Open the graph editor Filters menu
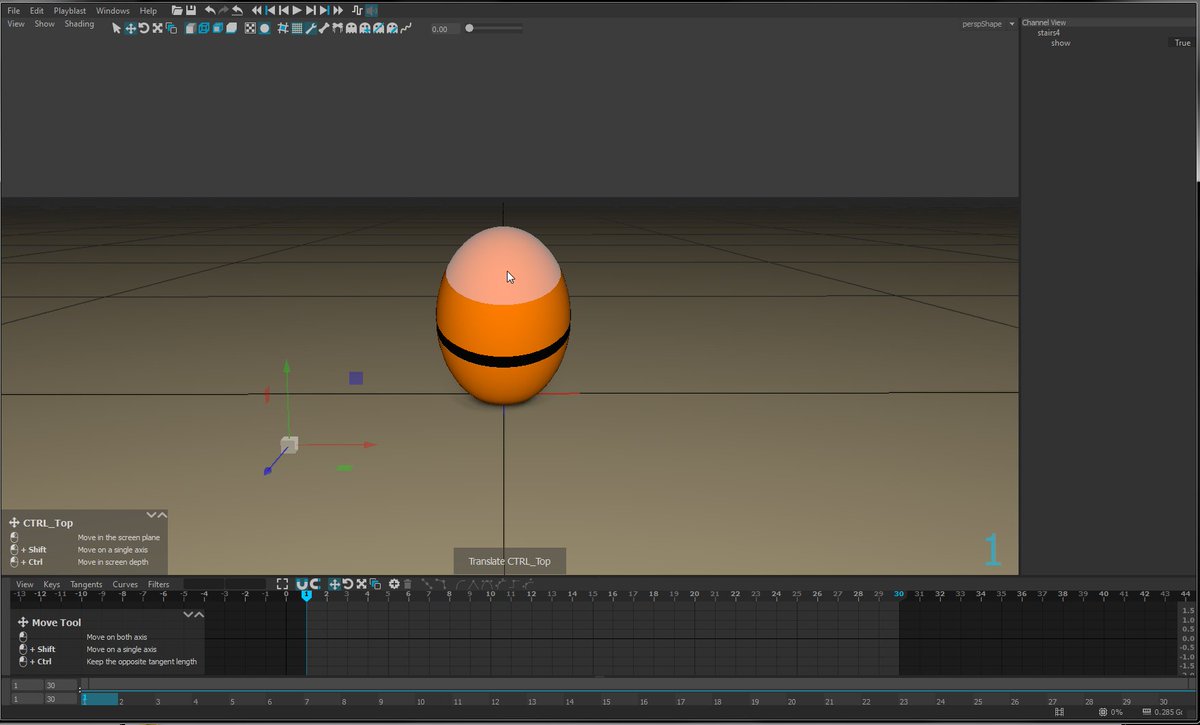 pyautogui.click(x=159, y=584)
